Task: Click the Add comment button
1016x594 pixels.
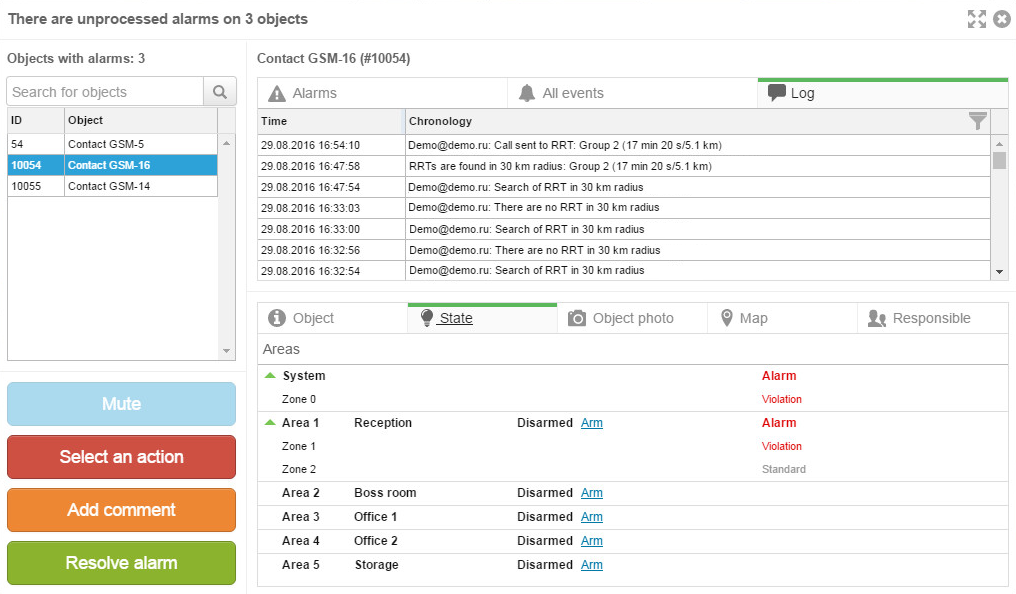Action: click(x=121, y=510)
